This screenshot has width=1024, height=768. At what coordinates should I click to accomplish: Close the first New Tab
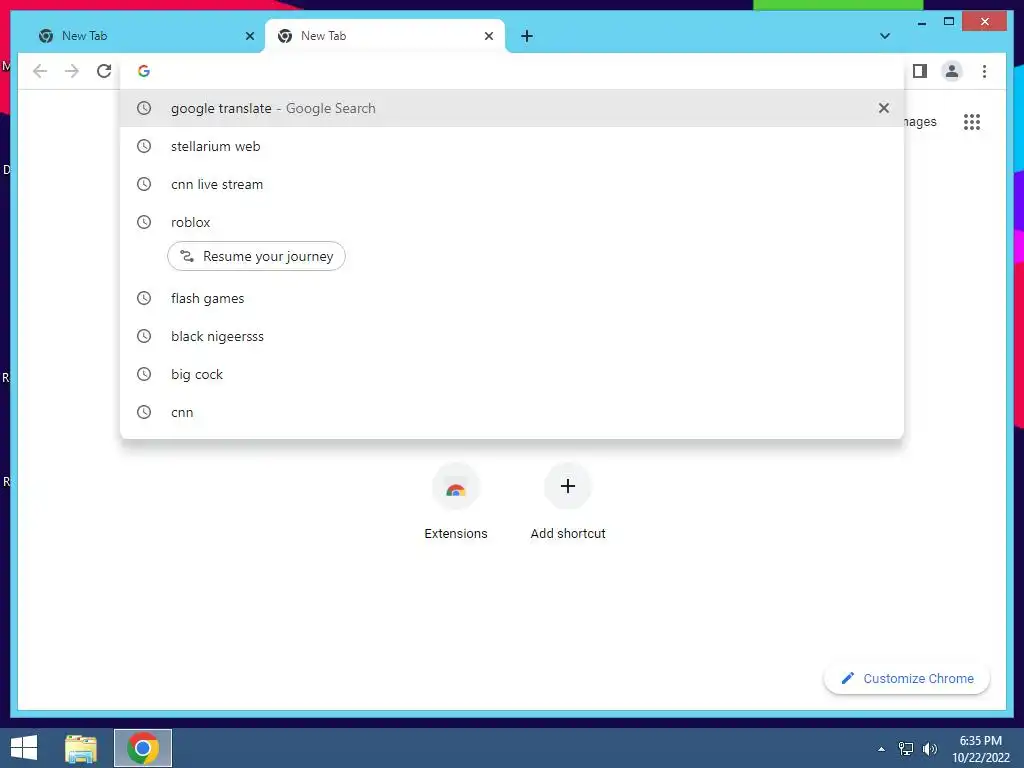coord(249,36)
